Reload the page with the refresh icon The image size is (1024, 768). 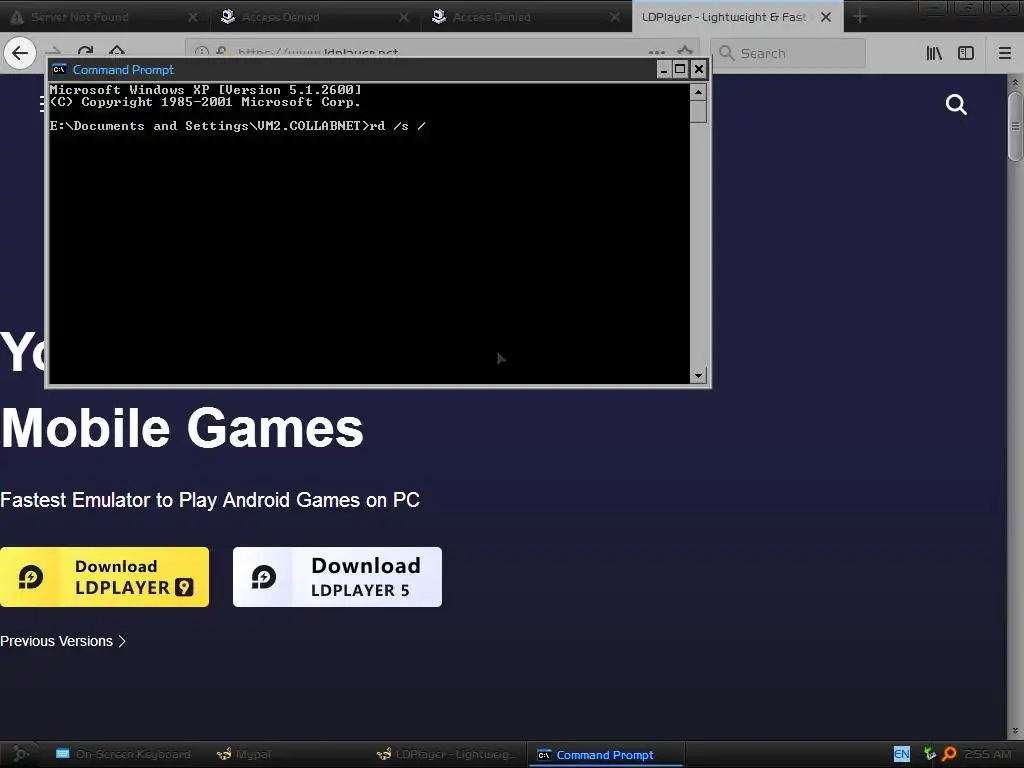point(85,51)
